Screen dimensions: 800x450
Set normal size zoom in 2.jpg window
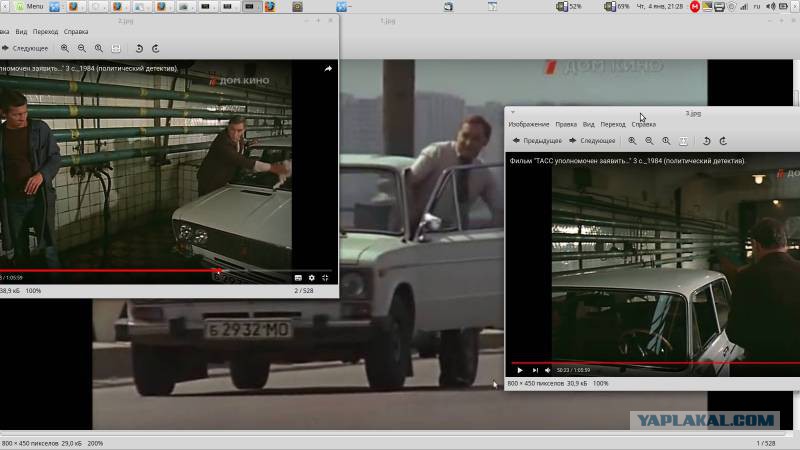[98, 48]
